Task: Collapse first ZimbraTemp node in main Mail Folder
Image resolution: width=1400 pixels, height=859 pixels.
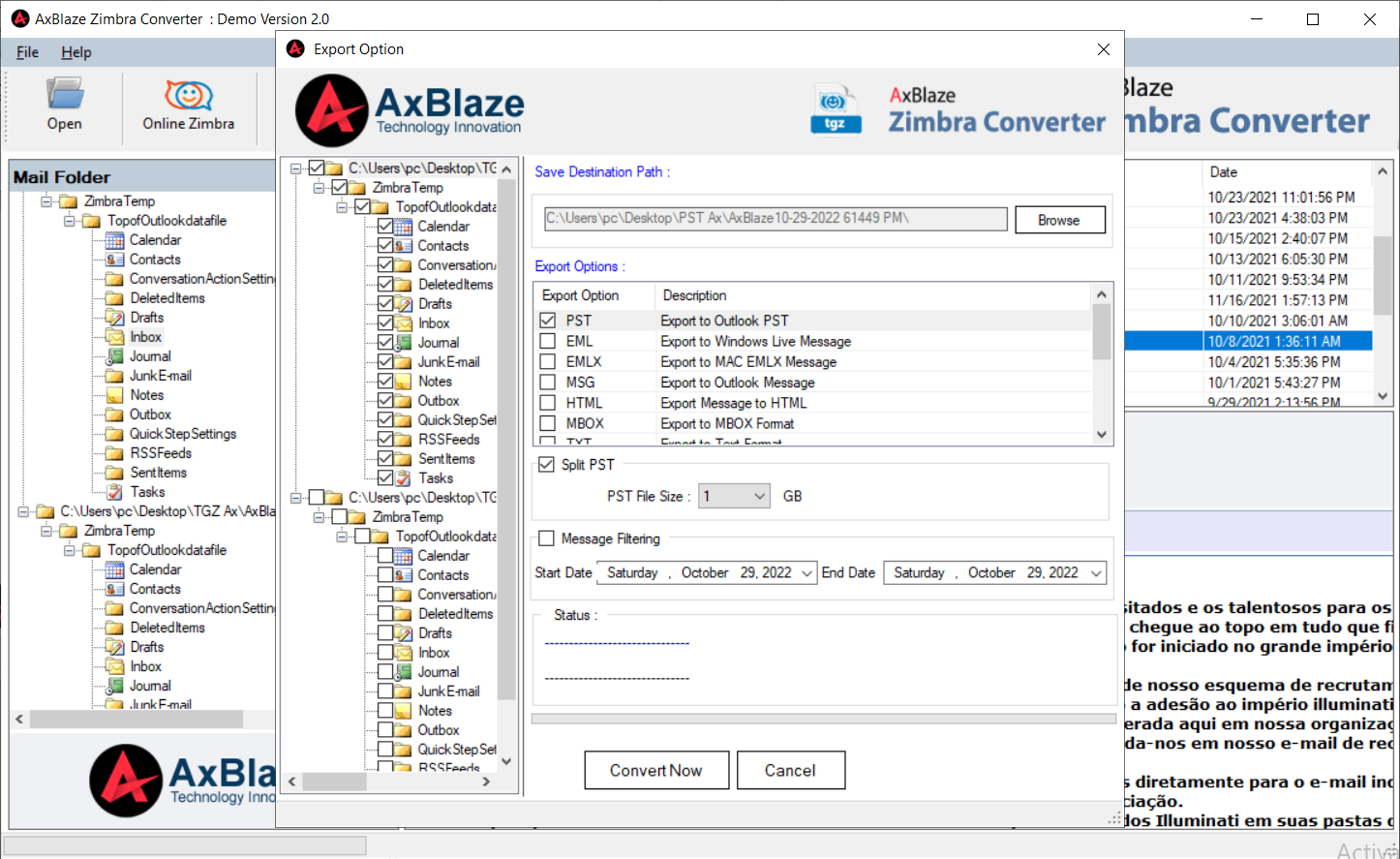Action: pyautogui.click(x=46, y=201)
